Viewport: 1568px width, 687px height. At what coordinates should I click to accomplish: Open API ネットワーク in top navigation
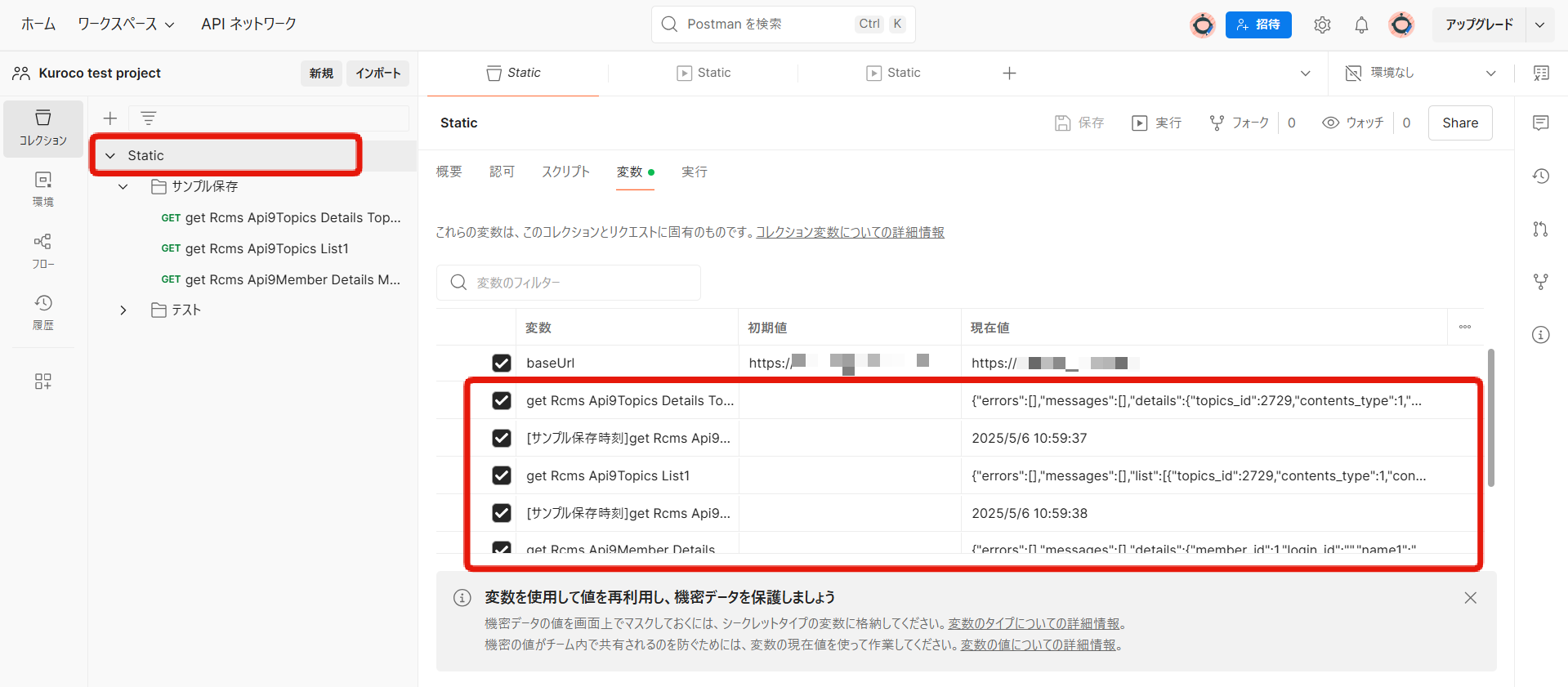[248, 25]
